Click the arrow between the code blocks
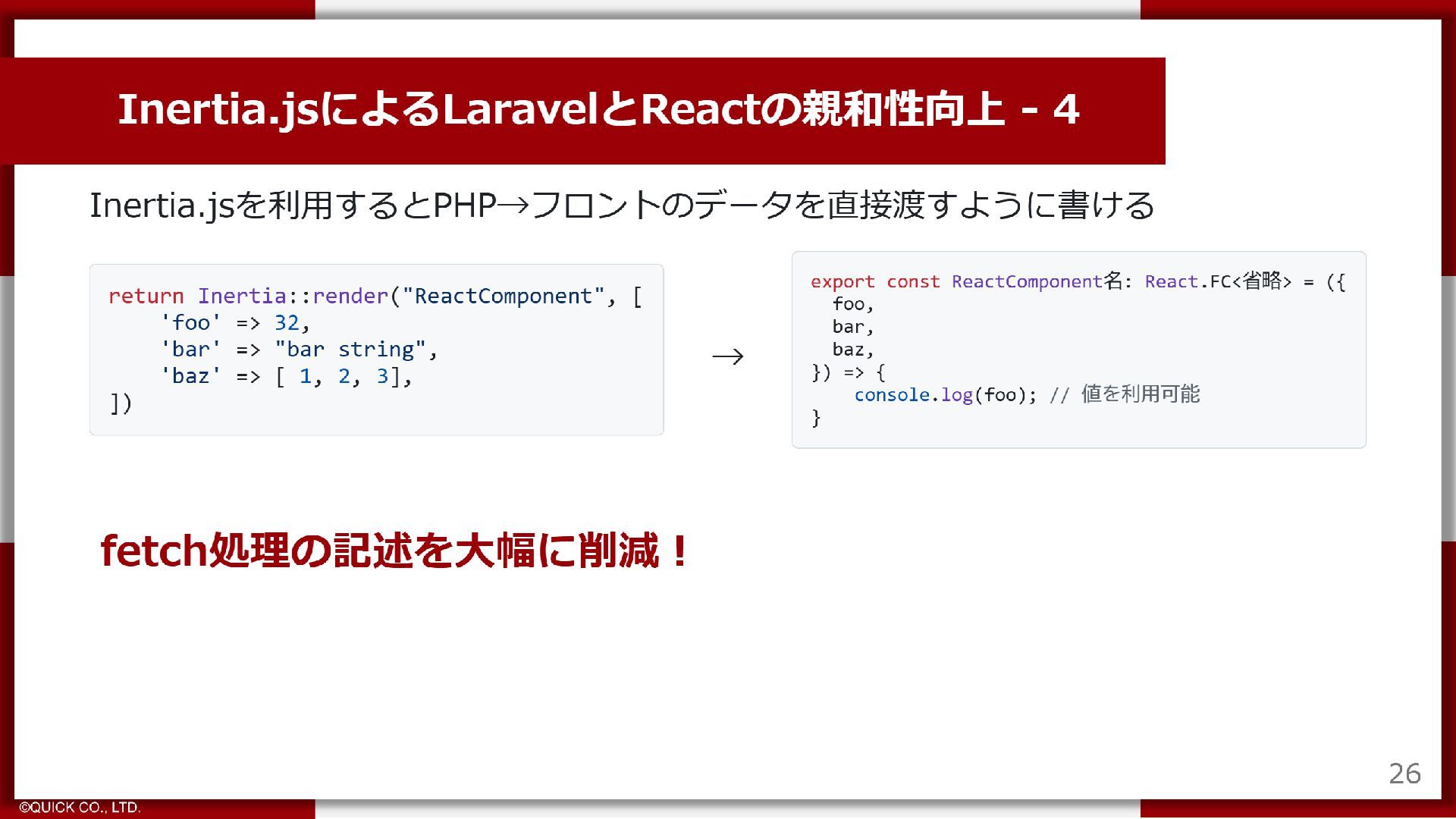1456x819 pixels. 727,356
